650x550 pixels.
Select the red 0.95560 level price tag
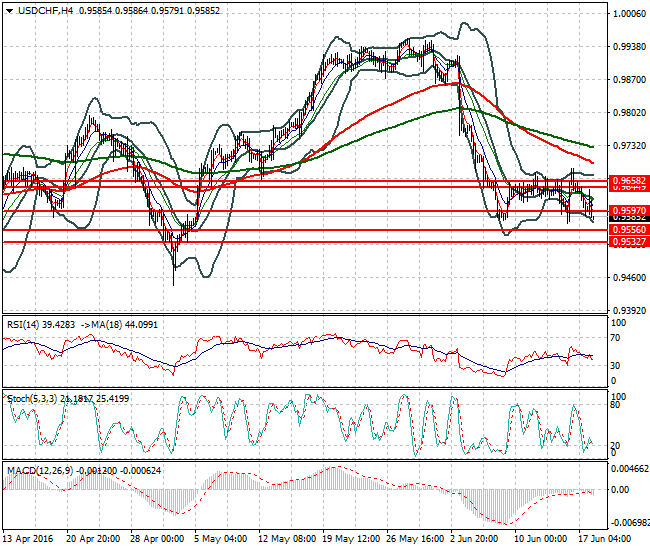629,230
